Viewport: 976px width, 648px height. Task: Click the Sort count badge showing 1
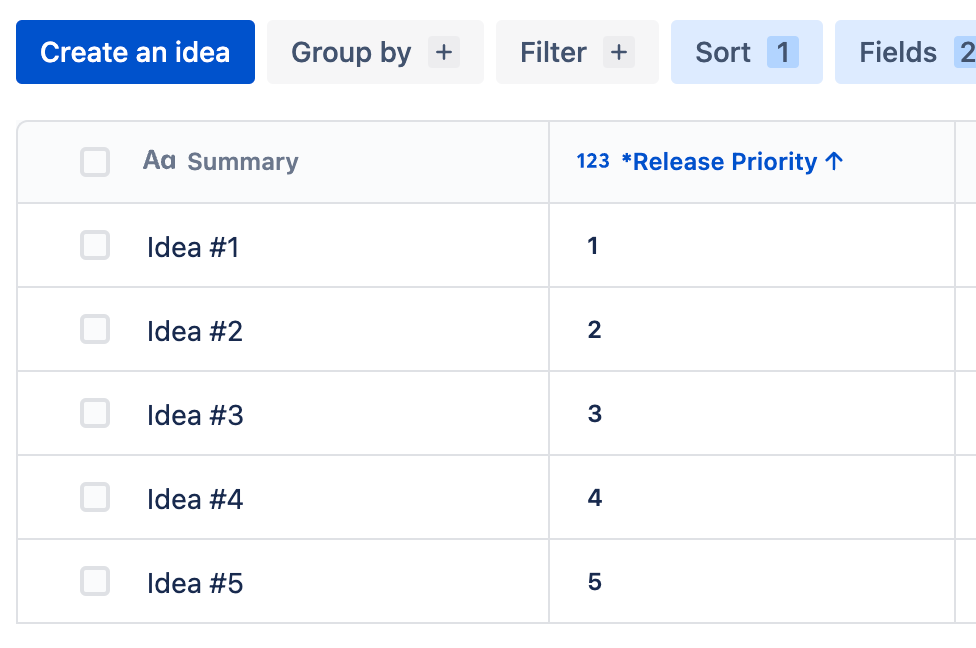pos(783,52)
